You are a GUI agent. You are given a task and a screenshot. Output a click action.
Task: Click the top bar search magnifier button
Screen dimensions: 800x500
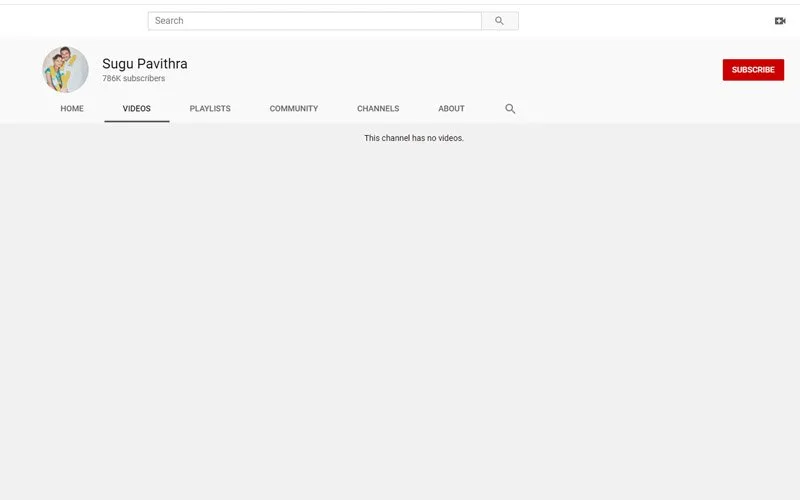[x=500, y=21]
